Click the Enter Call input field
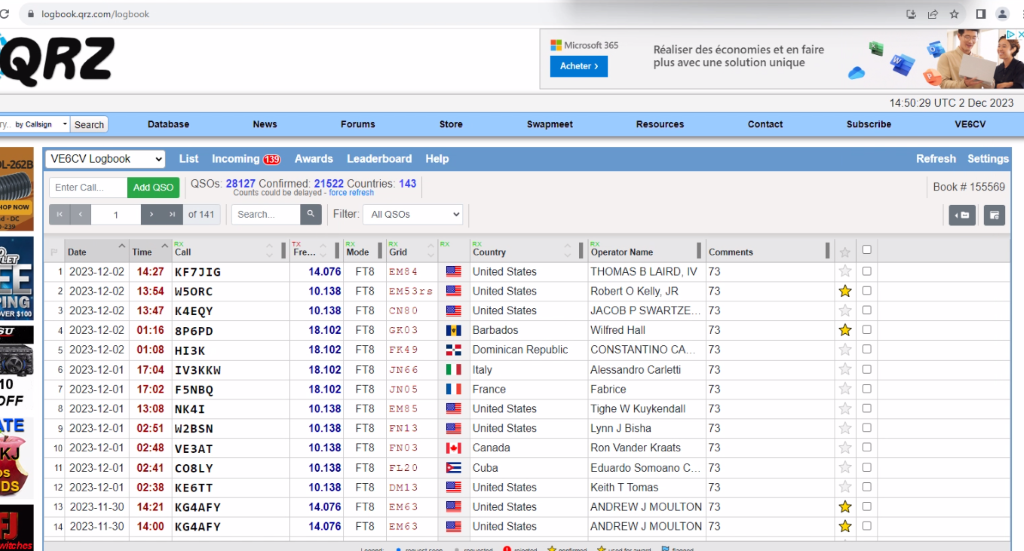 click(x=88, y=188)
